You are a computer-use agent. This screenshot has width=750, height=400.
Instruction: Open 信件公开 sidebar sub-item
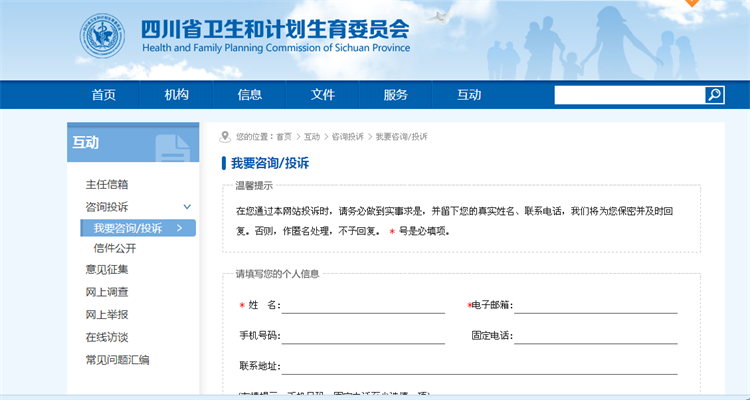[115, 248]
